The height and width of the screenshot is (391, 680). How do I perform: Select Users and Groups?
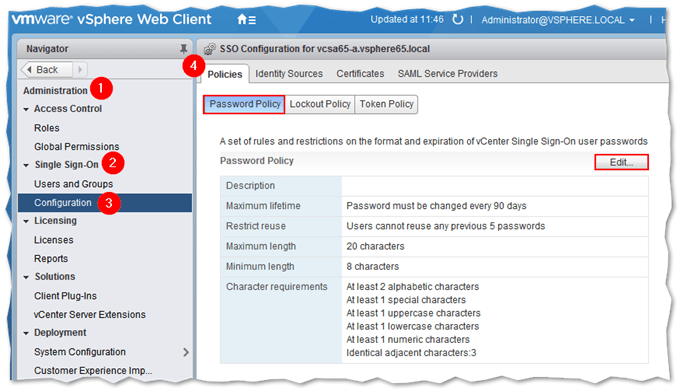coord(73,184)
